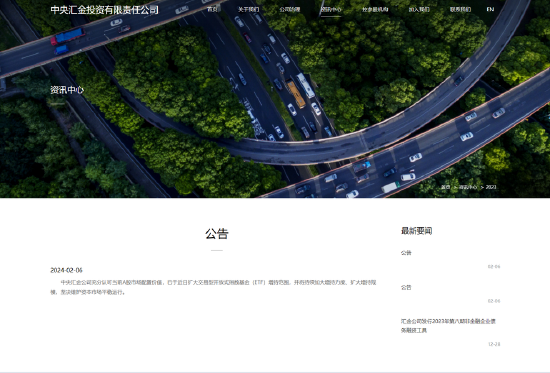
Task: Open the 汇金公司发行2023年第八期 news headline
Action: pos(448,326)
